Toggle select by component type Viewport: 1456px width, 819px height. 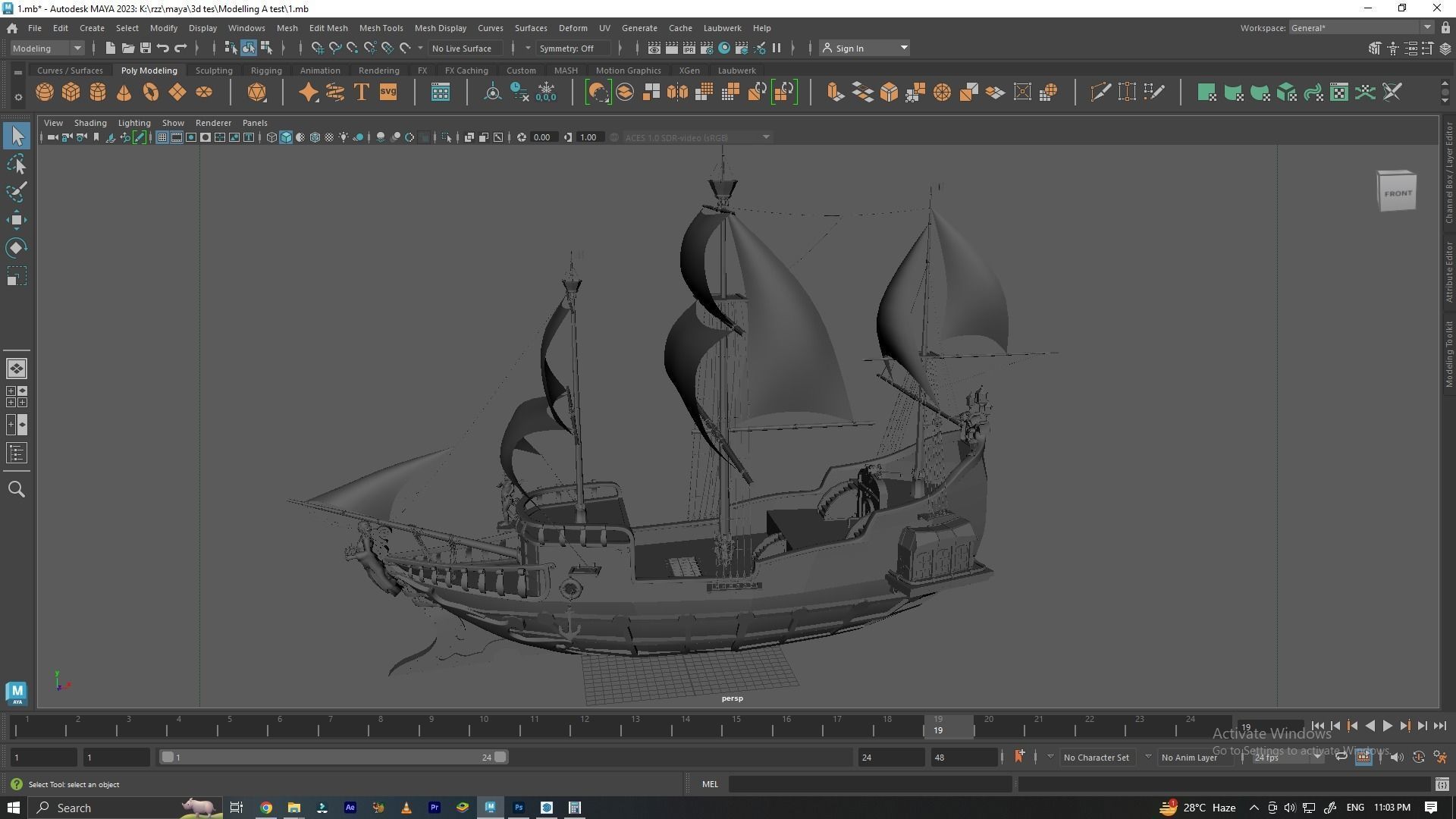coord(266,48)
